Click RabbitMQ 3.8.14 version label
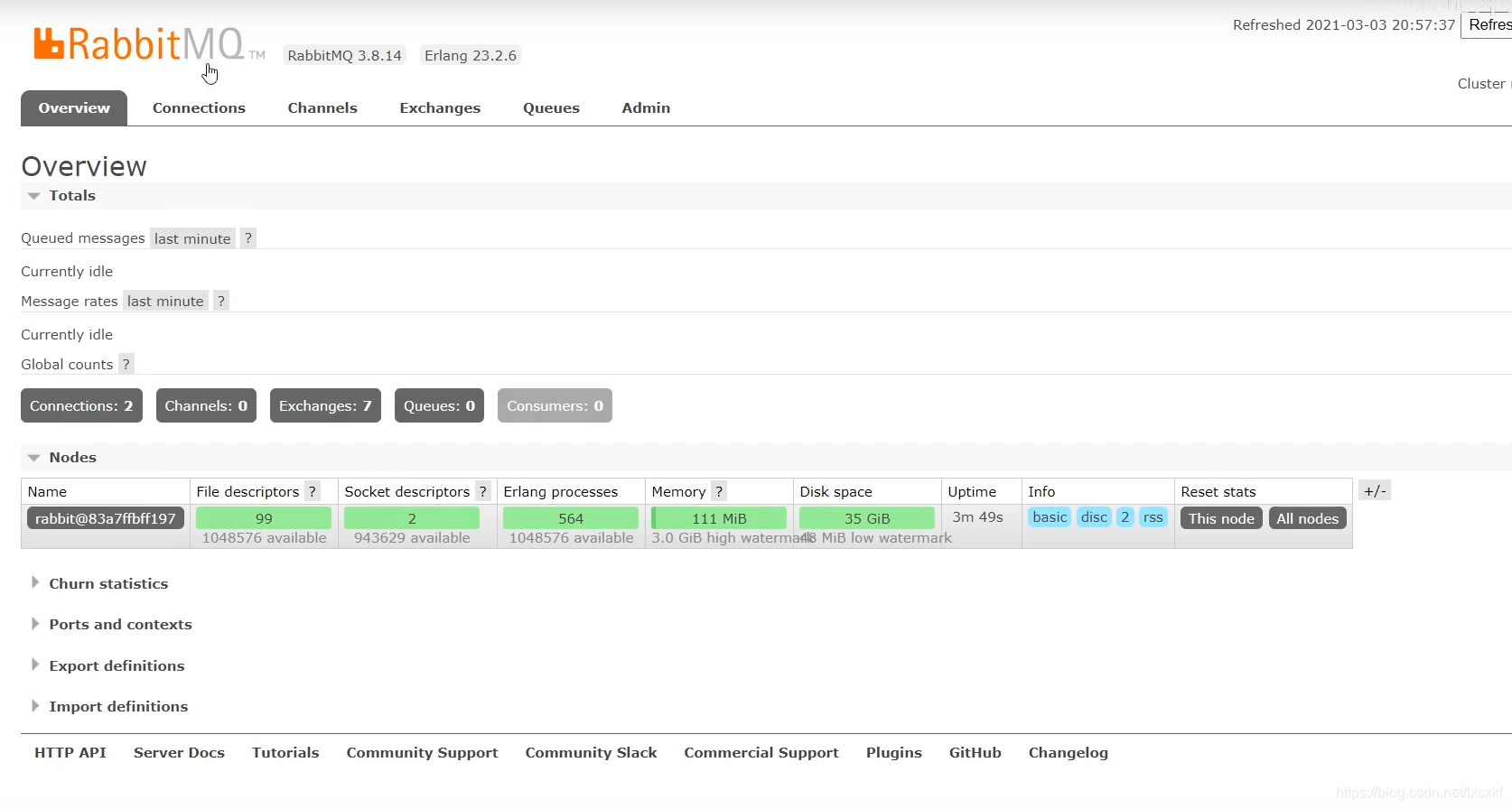Image resolution: width=1512 pixels, height=809 pixels. tap(344, 55)
